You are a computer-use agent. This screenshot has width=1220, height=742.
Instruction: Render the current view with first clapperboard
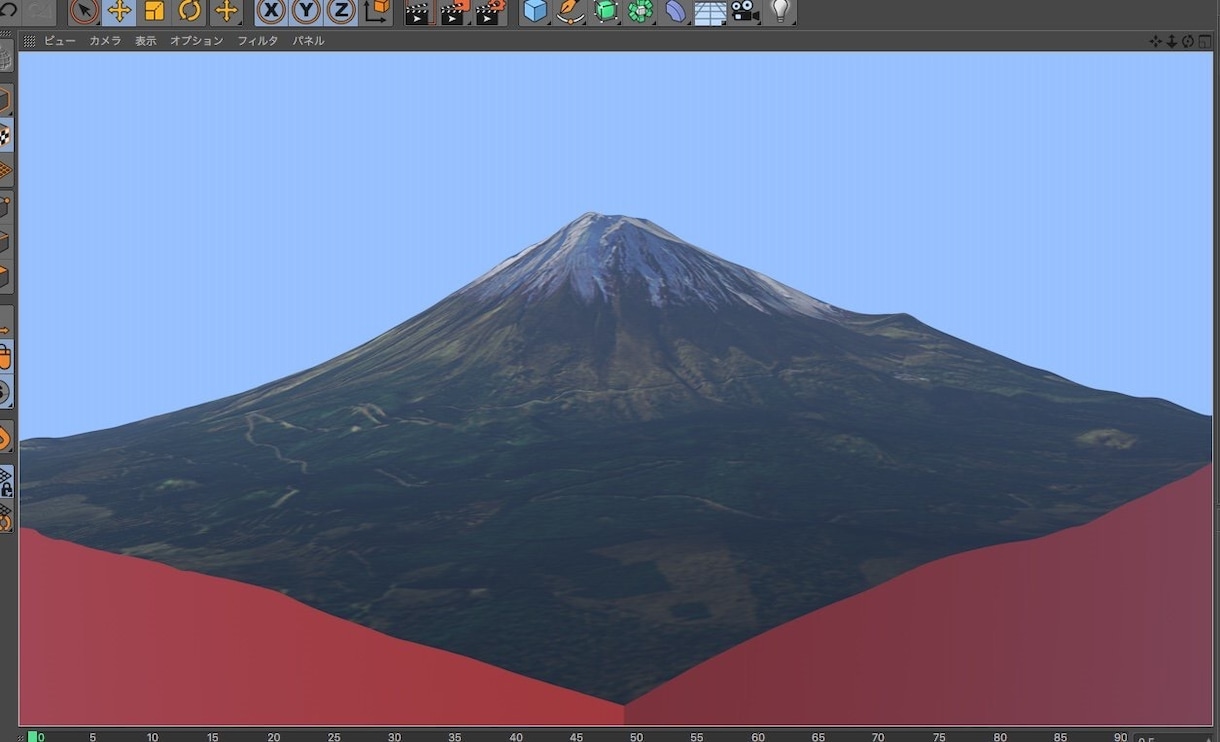click(418, 12)
